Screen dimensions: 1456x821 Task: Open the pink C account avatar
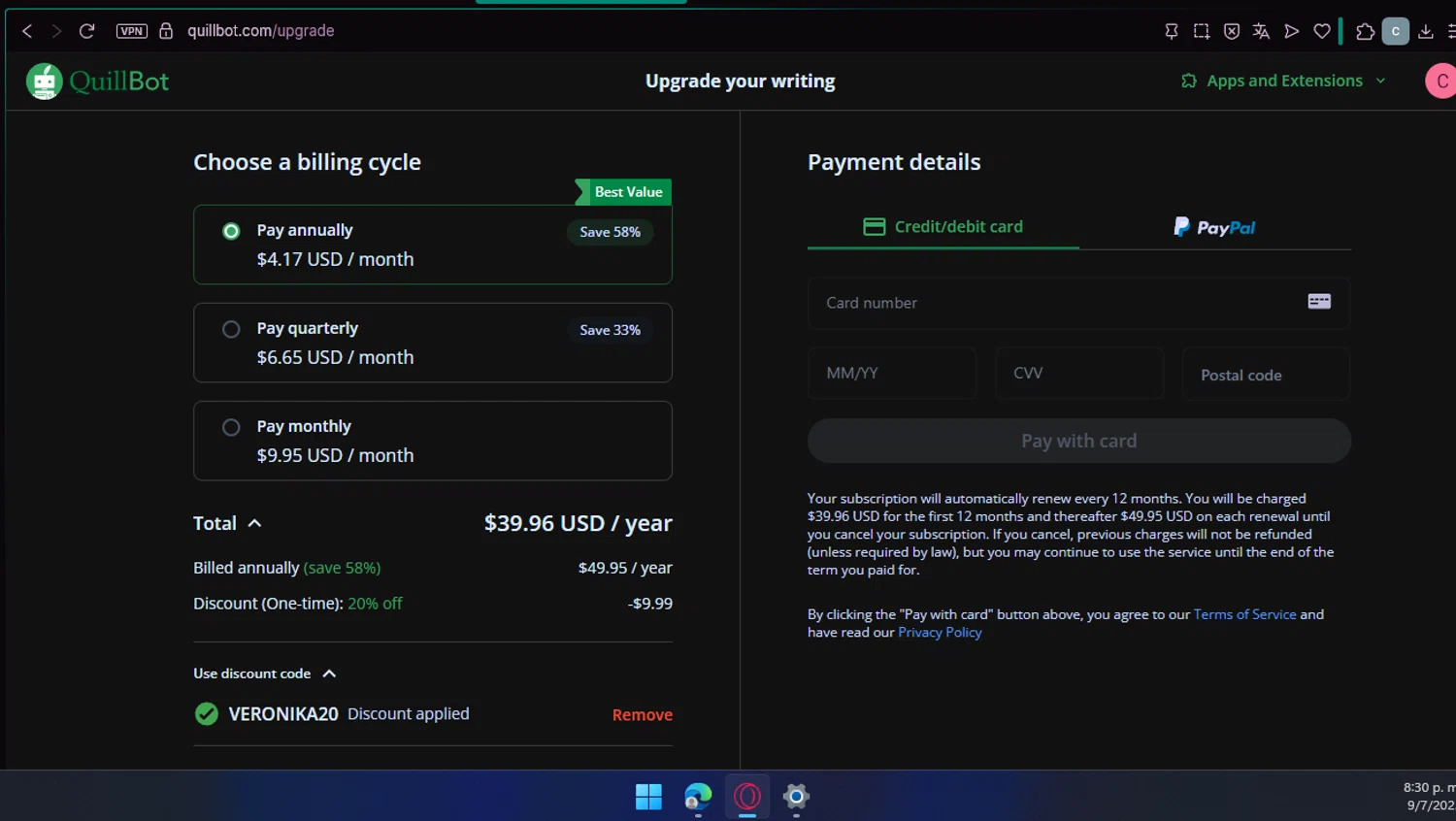click(1440, 82)
